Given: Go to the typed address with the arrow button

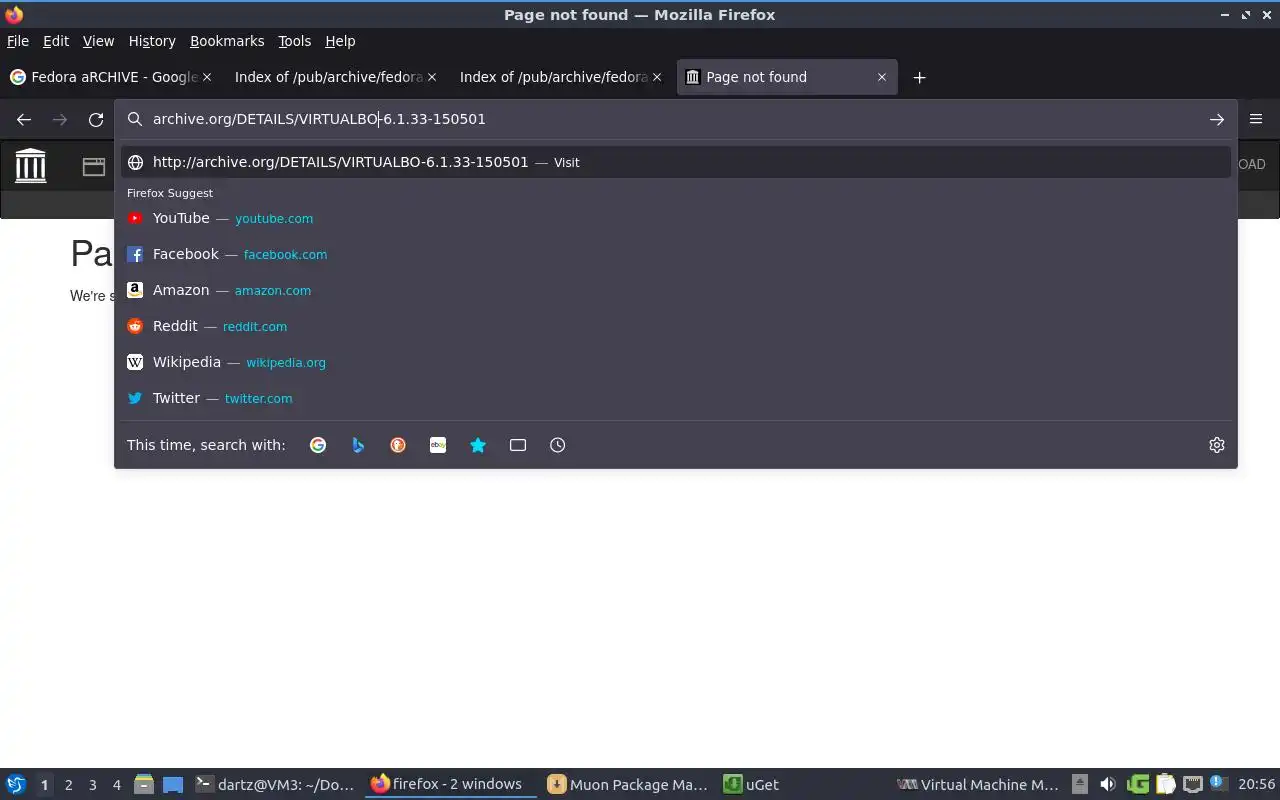Looking at the screenshot, I should click(1216, 119).
